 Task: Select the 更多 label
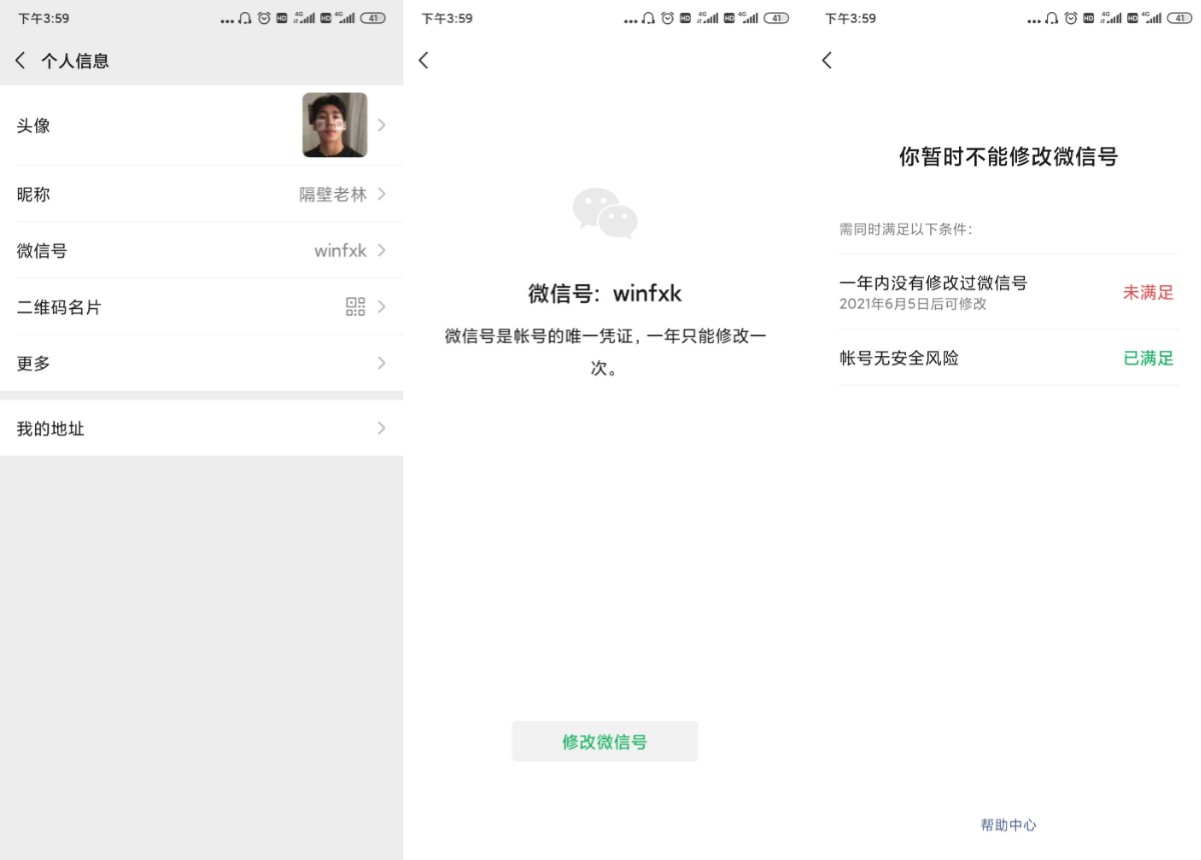(33, 364)
